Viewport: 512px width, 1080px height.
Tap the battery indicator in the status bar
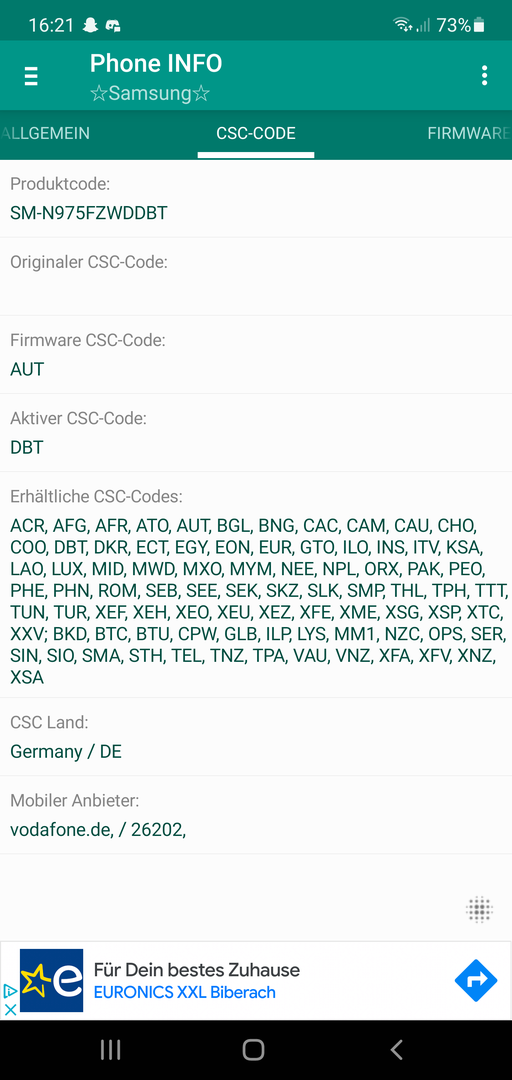click(x=479, y=25)
